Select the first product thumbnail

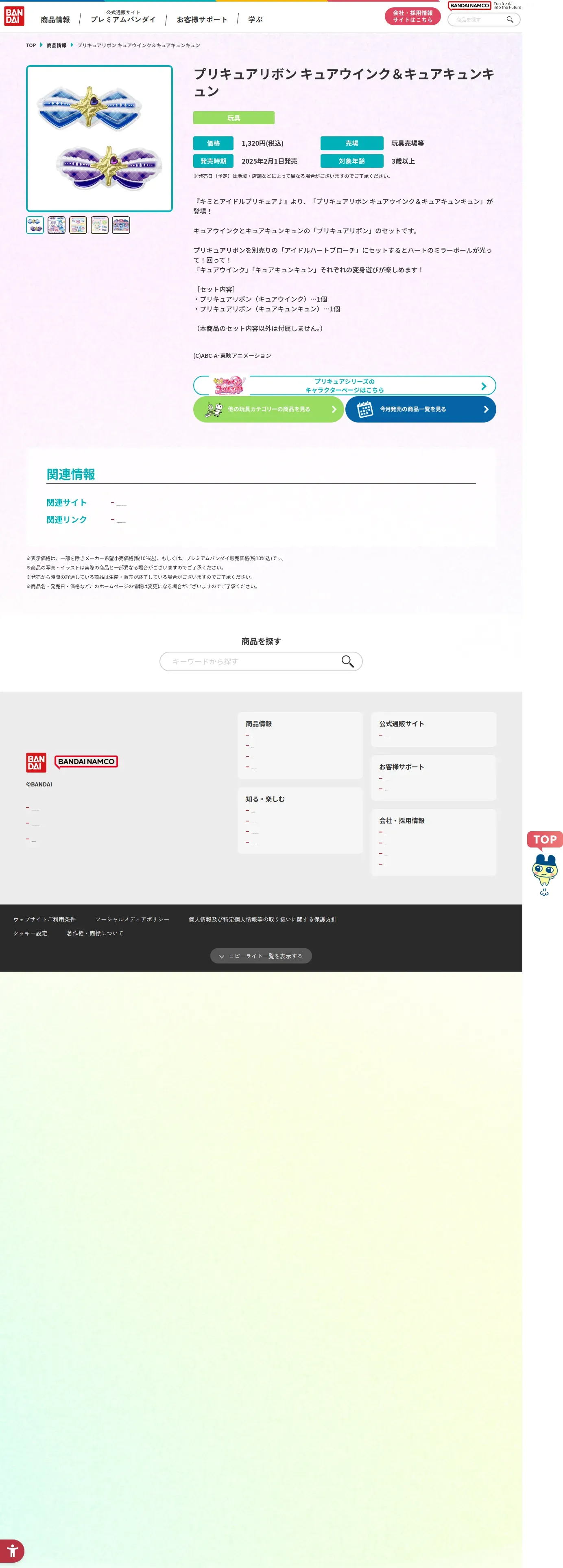click(35, 225)
